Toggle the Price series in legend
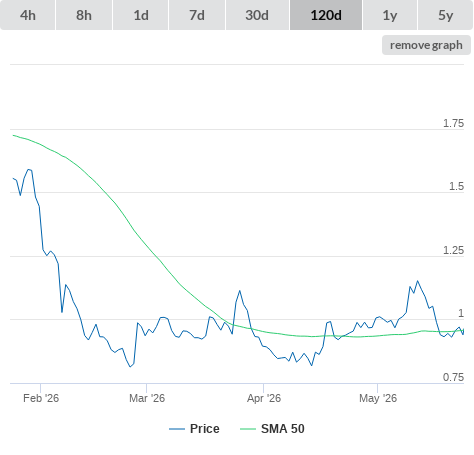Screen dimensions: 474x455 pyautogui.click(x=205, y=429)
